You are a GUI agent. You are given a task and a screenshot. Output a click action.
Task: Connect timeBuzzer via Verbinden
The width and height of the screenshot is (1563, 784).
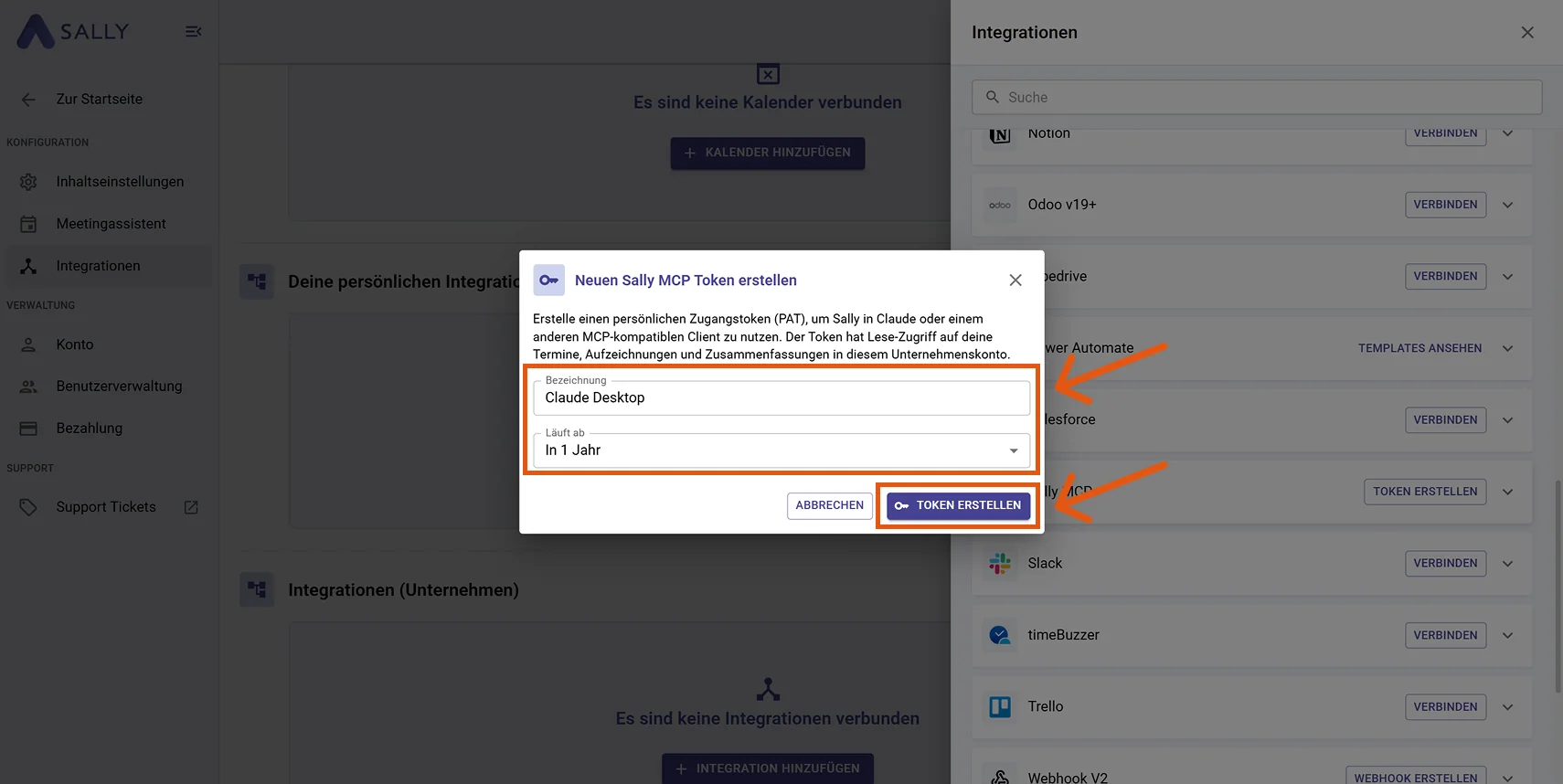coord(1445,635)
